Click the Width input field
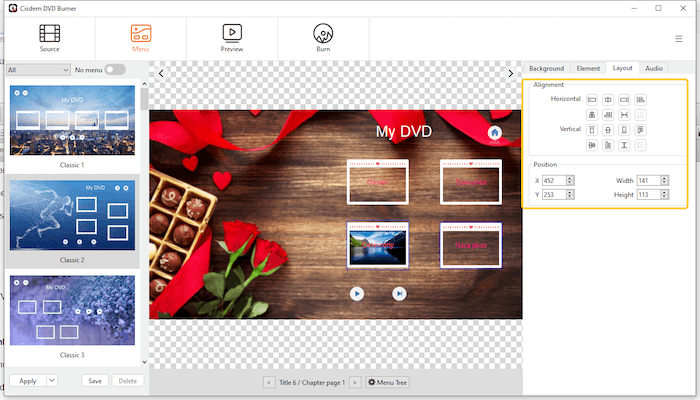This screenshot has height=400, width=700. click(649, 180)
